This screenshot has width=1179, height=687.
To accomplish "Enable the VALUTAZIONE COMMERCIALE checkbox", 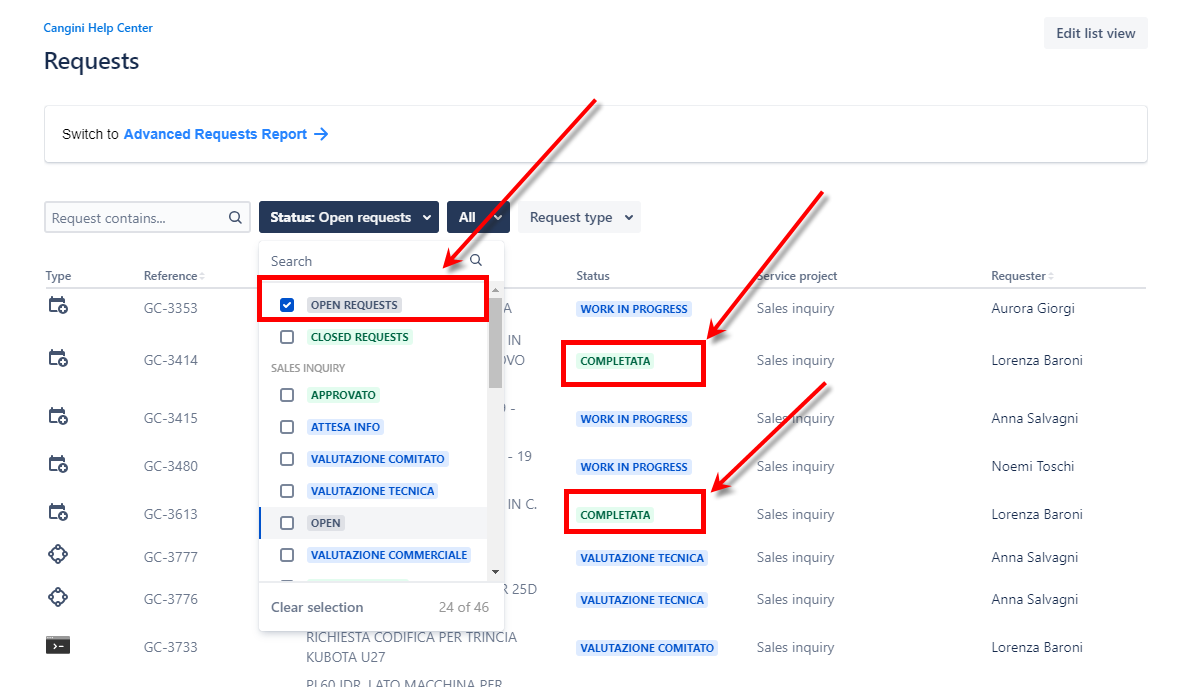I will (x=287, y=555).
